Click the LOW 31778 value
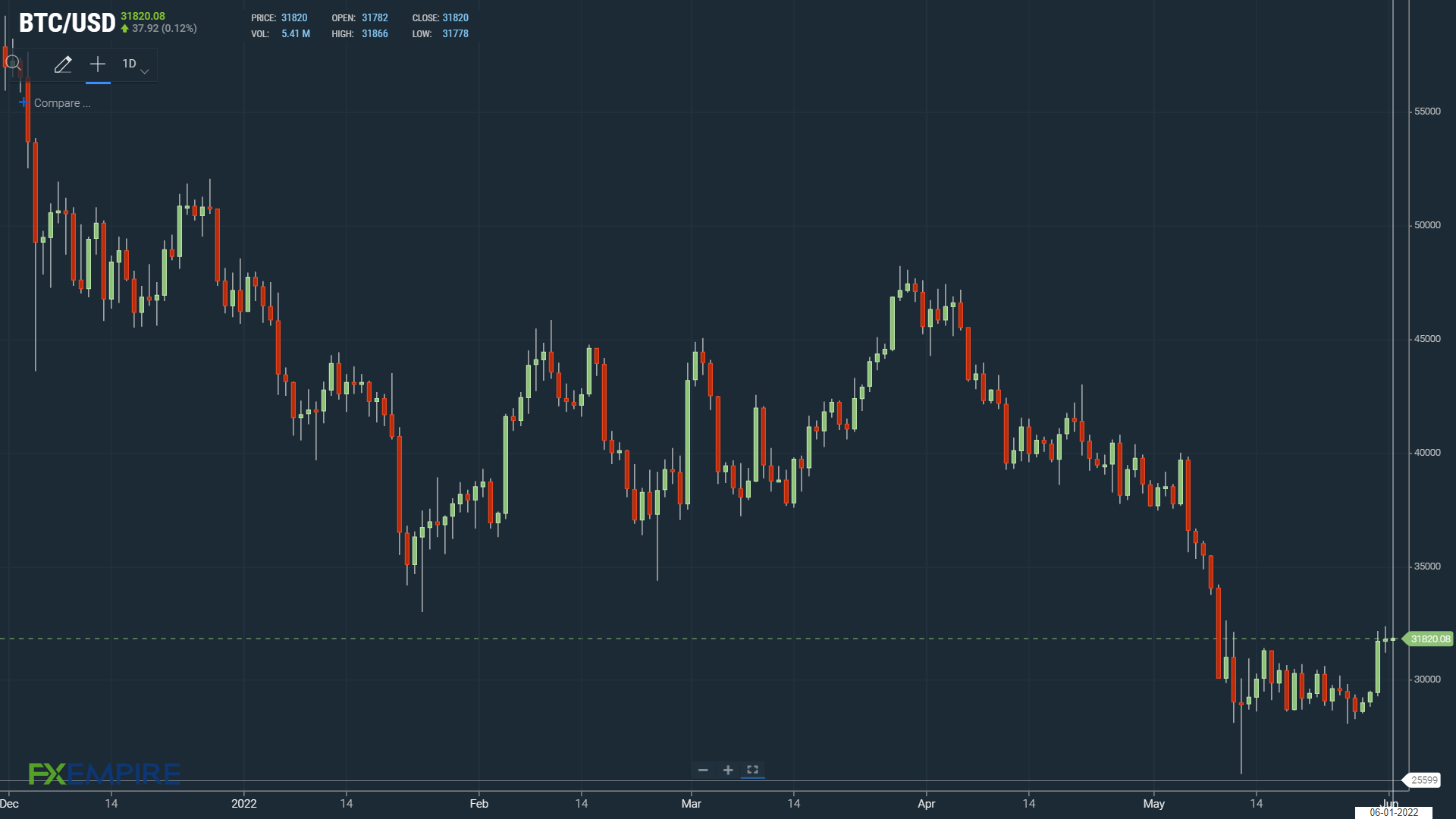Image resolution: width=1456 pixels, height=819 pixels. click(x=455, y=34)
